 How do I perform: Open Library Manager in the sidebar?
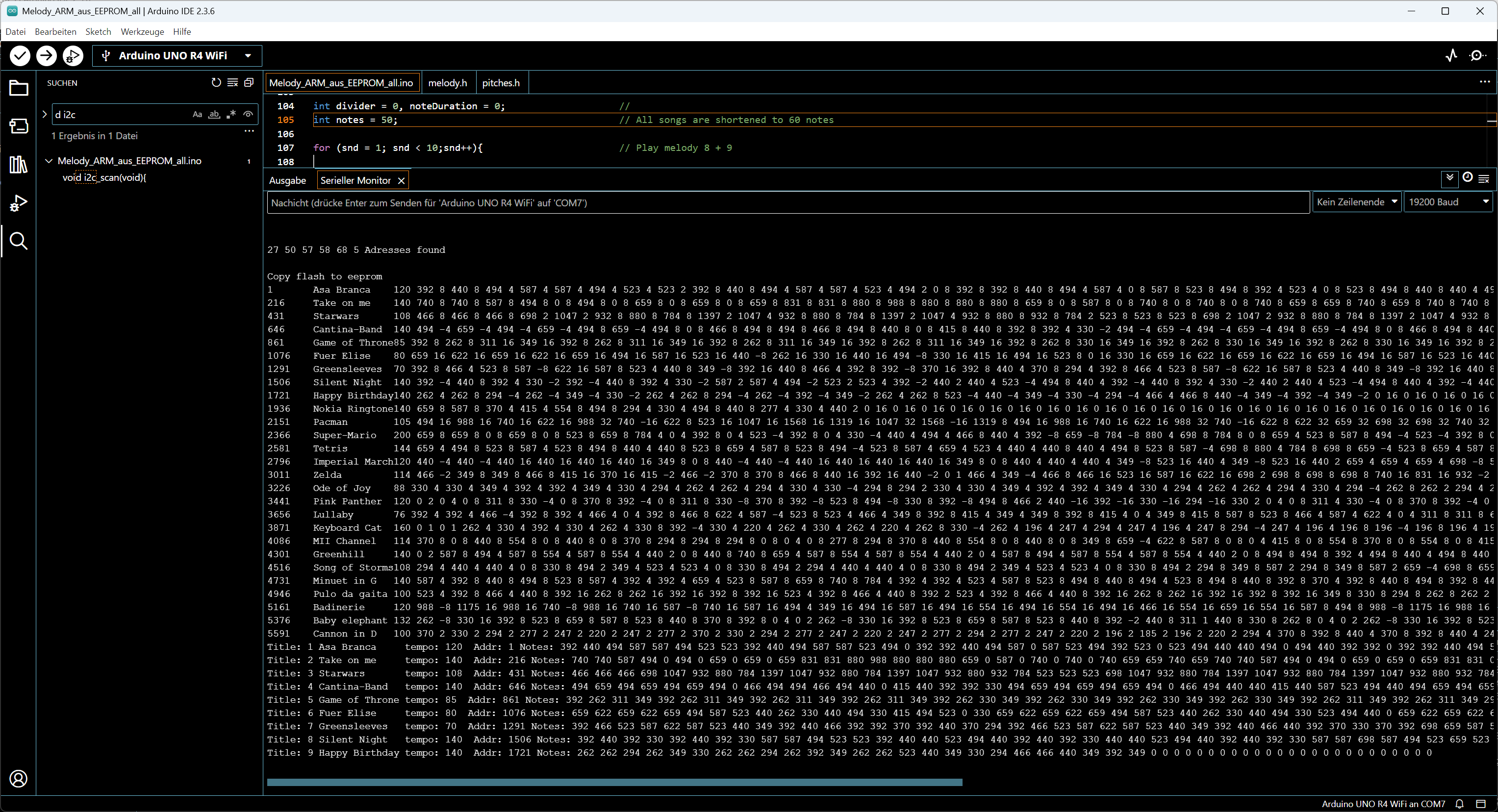(19, 165)
